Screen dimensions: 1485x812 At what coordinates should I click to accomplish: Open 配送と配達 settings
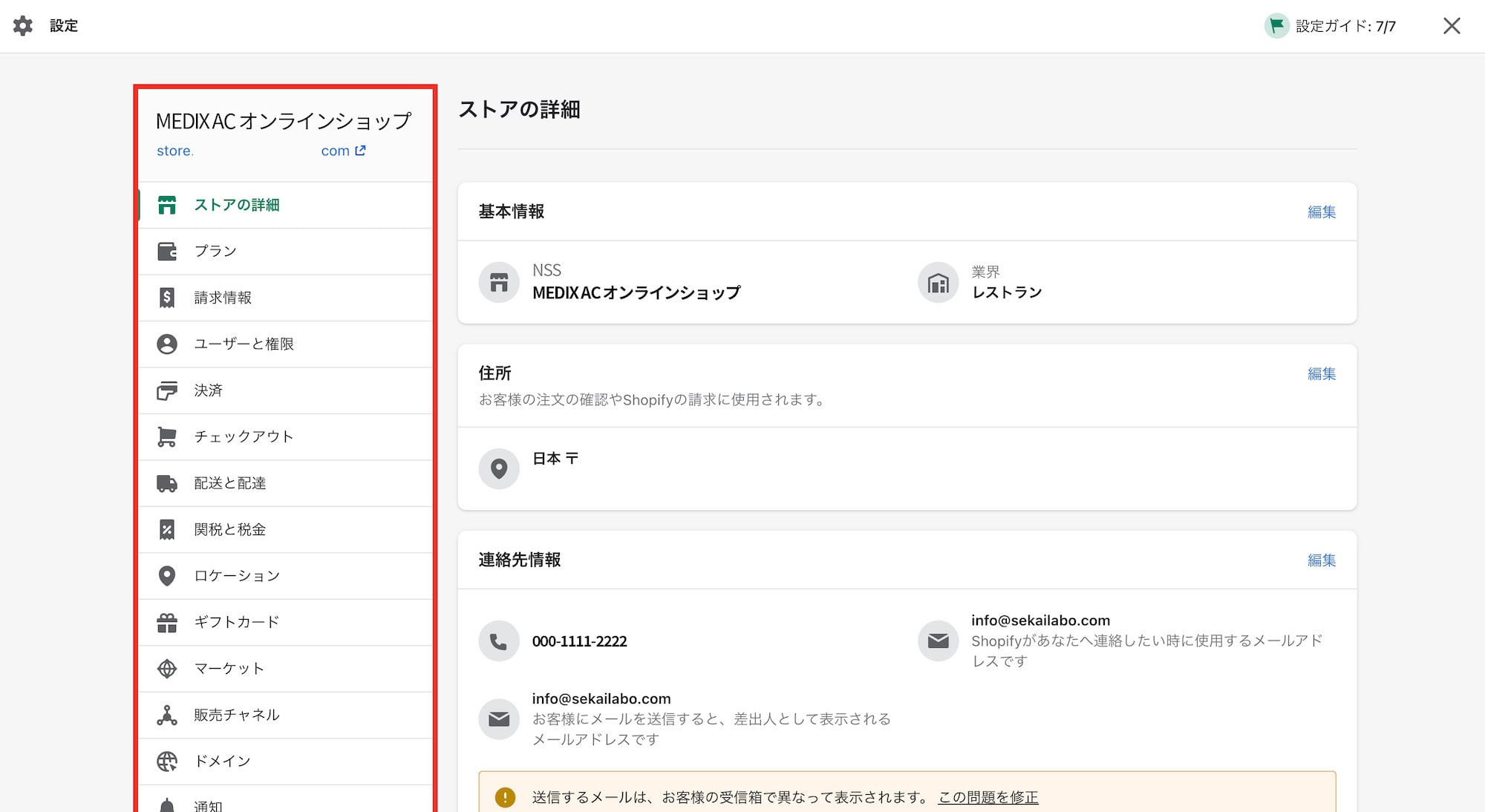point(286,483)
